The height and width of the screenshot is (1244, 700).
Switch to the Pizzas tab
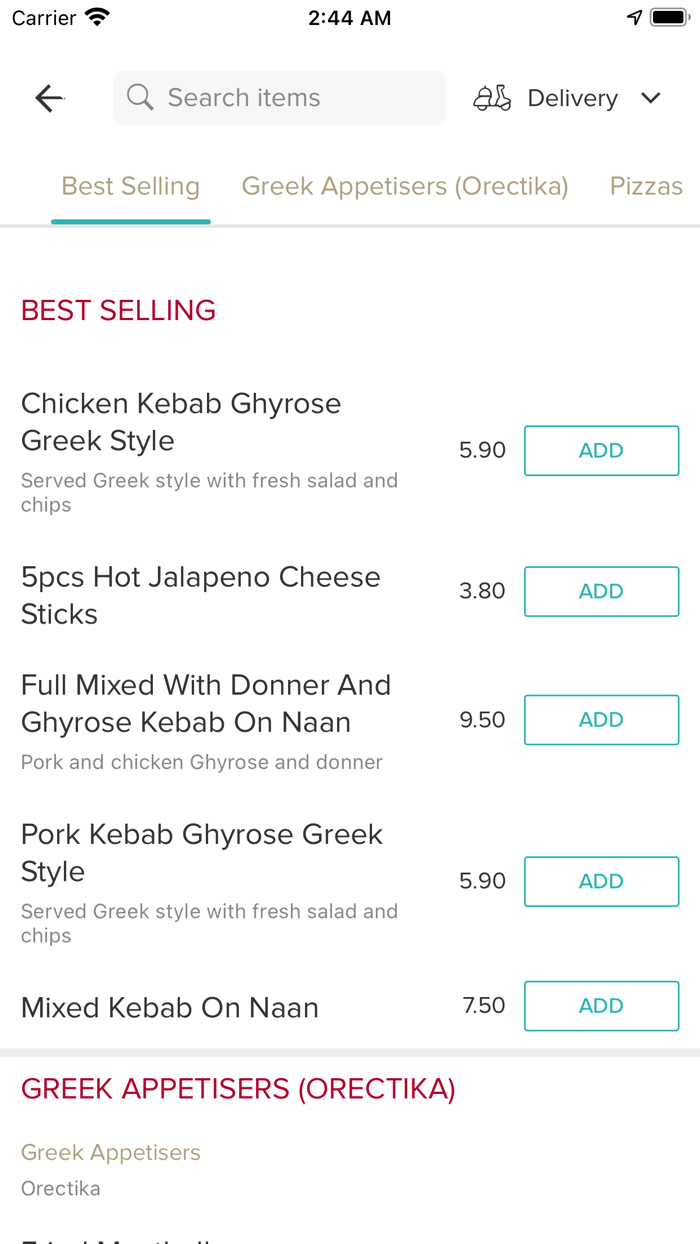point(646,186)
